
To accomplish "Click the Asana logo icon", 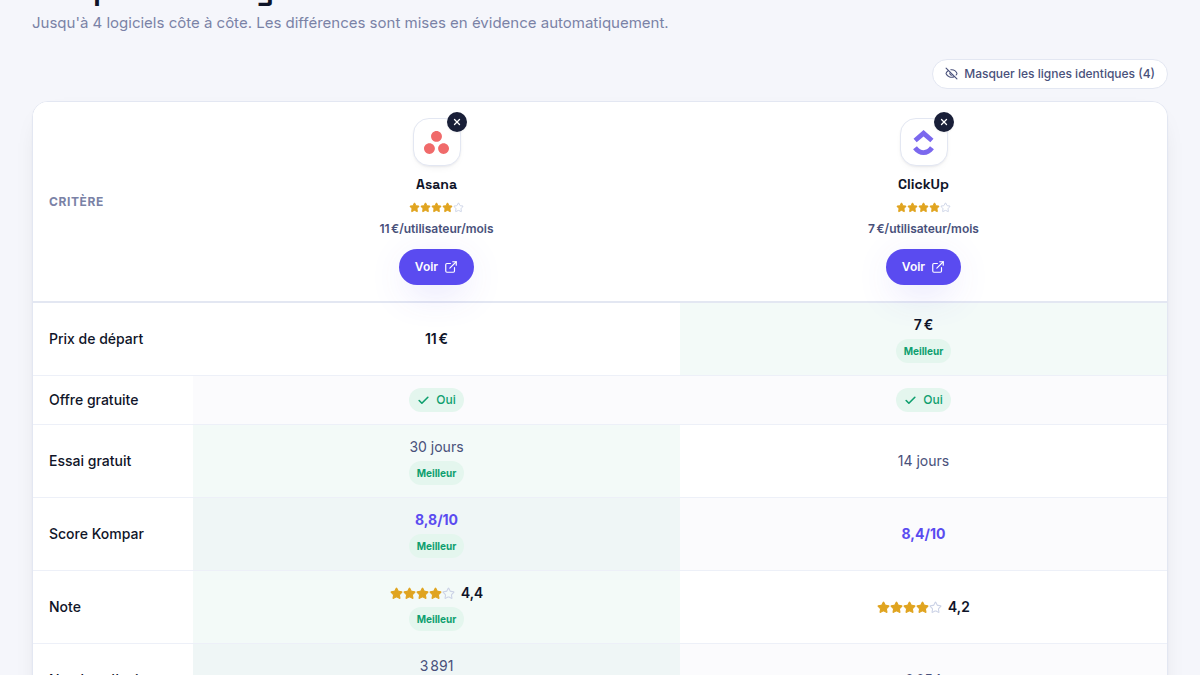I will coord(437,142).
